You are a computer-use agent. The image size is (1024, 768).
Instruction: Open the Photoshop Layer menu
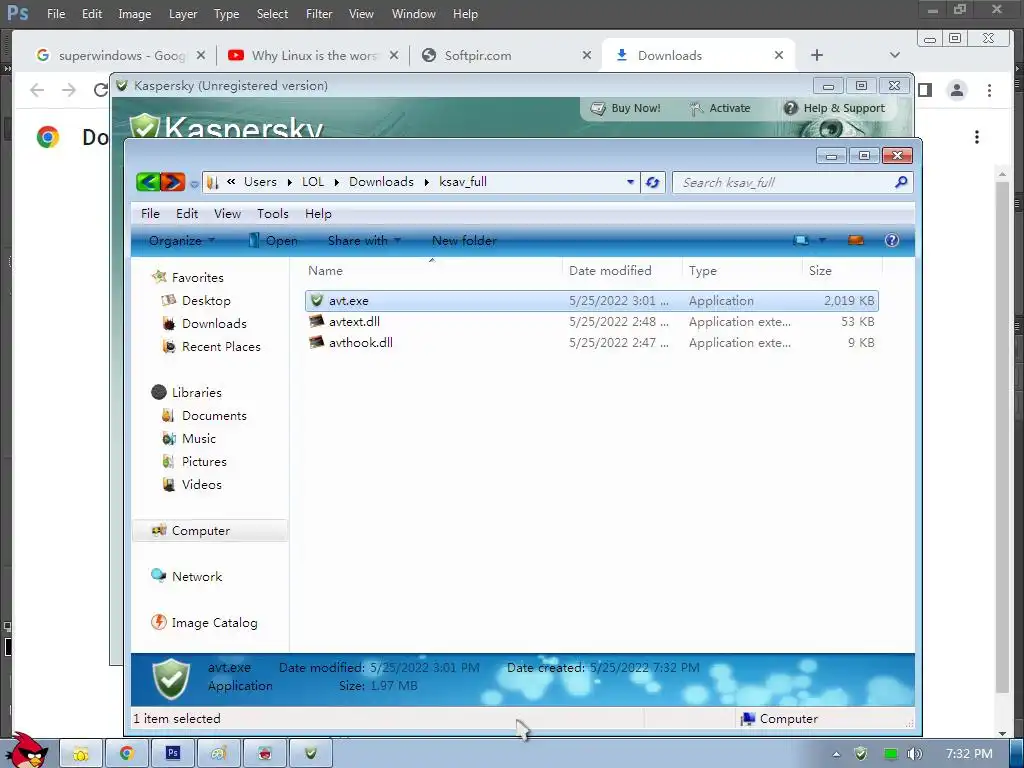(x=182, y=14)
